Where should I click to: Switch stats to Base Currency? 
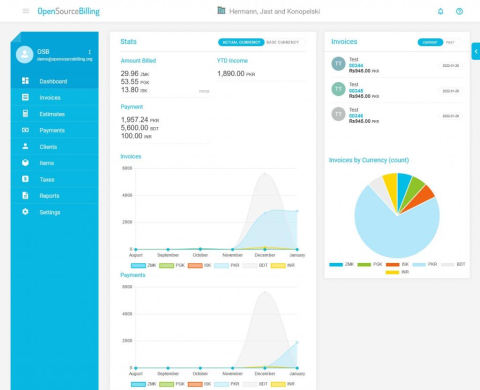coord(283,42)
